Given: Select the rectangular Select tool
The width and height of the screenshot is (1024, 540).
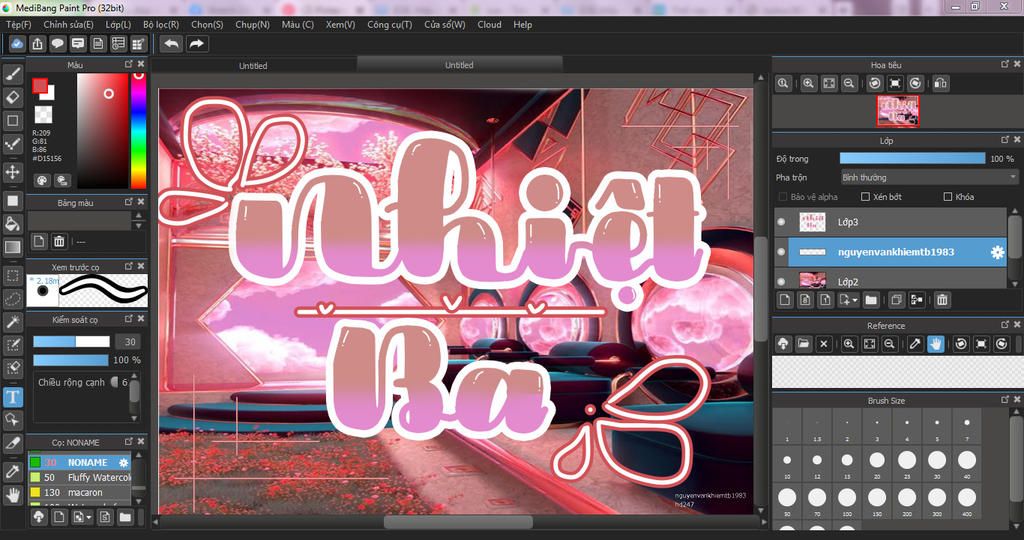Looking at the screenshot, I should 12,276.
